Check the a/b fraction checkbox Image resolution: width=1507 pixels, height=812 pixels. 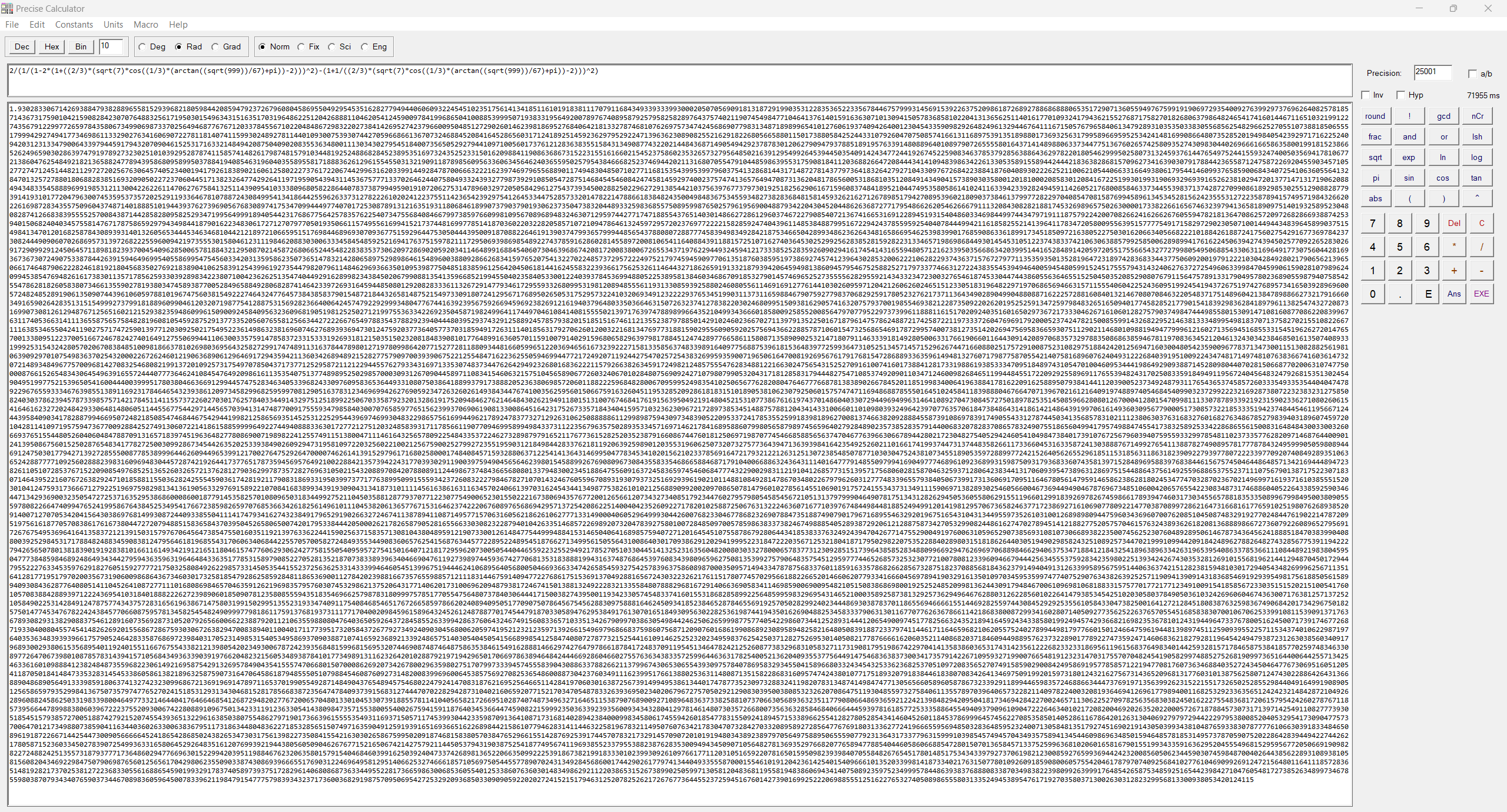pos(1472,74)
